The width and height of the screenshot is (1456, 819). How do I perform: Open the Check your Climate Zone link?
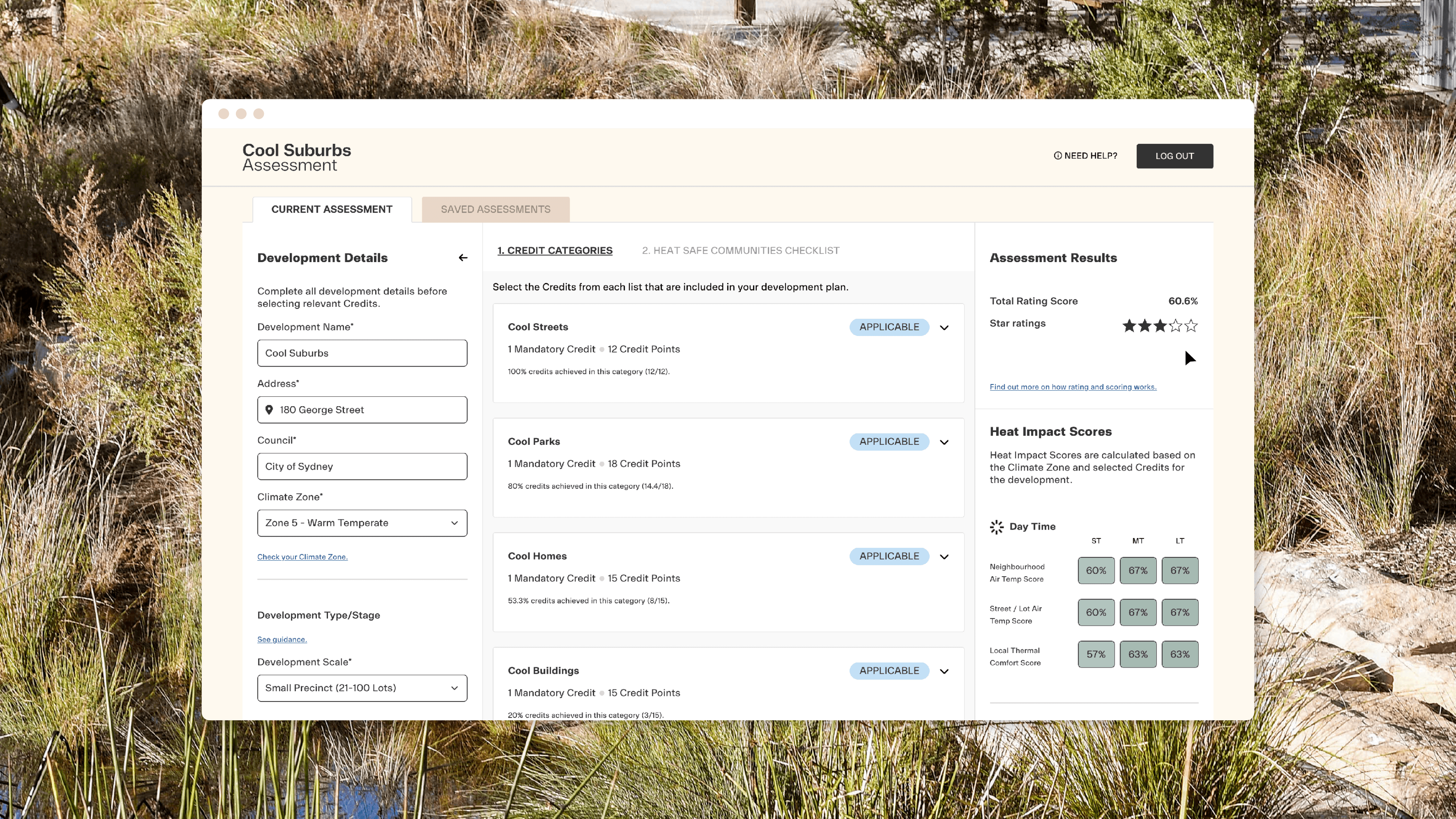(302, 557)
